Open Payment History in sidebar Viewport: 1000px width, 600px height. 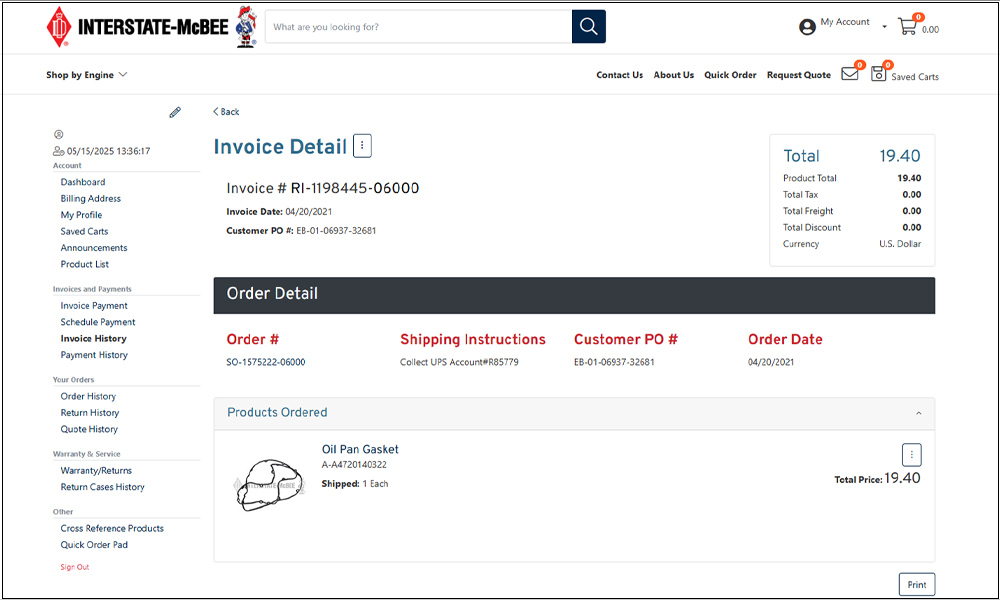click(94, 355)
